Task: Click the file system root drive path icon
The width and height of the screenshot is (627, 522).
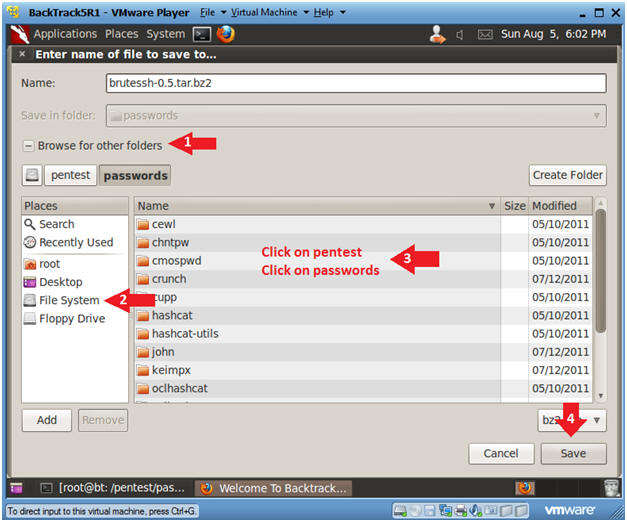Action: pyautogui.click(x=32, y=175)
